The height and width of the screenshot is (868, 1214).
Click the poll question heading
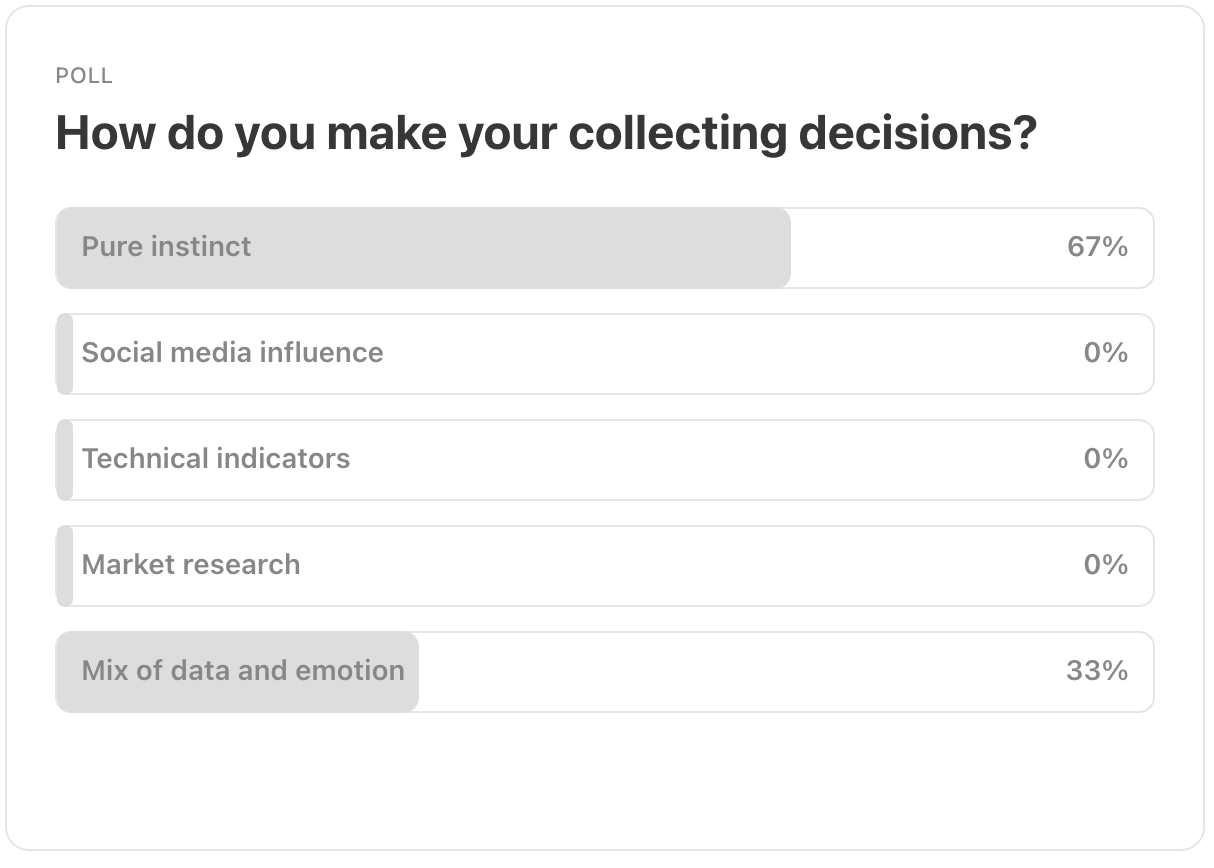coord(546,133)
